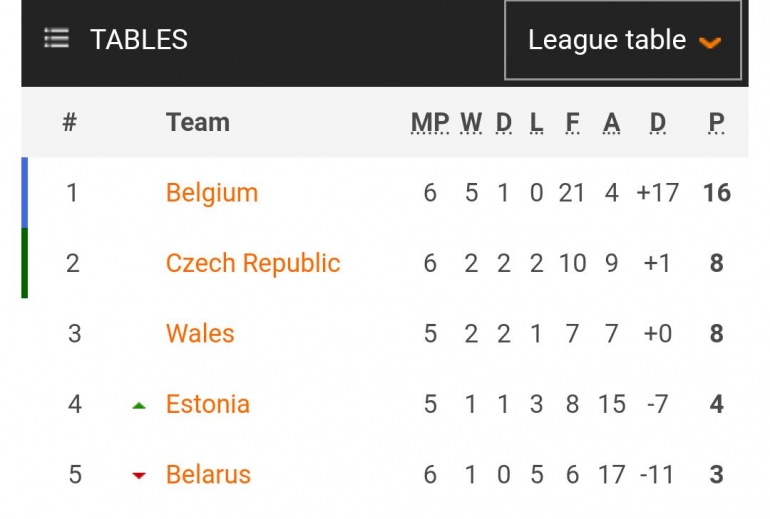Click the MP column header
Viewport: 770px width, 519px height.
point(430,123)
